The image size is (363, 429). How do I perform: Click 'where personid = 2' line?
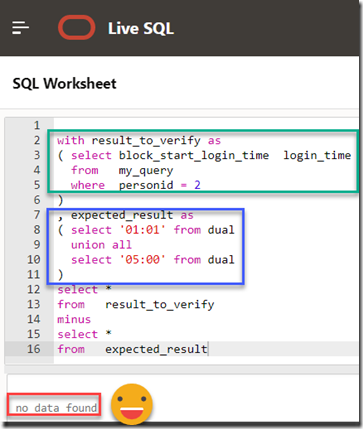pyautogui.click(x=136, y=185)
